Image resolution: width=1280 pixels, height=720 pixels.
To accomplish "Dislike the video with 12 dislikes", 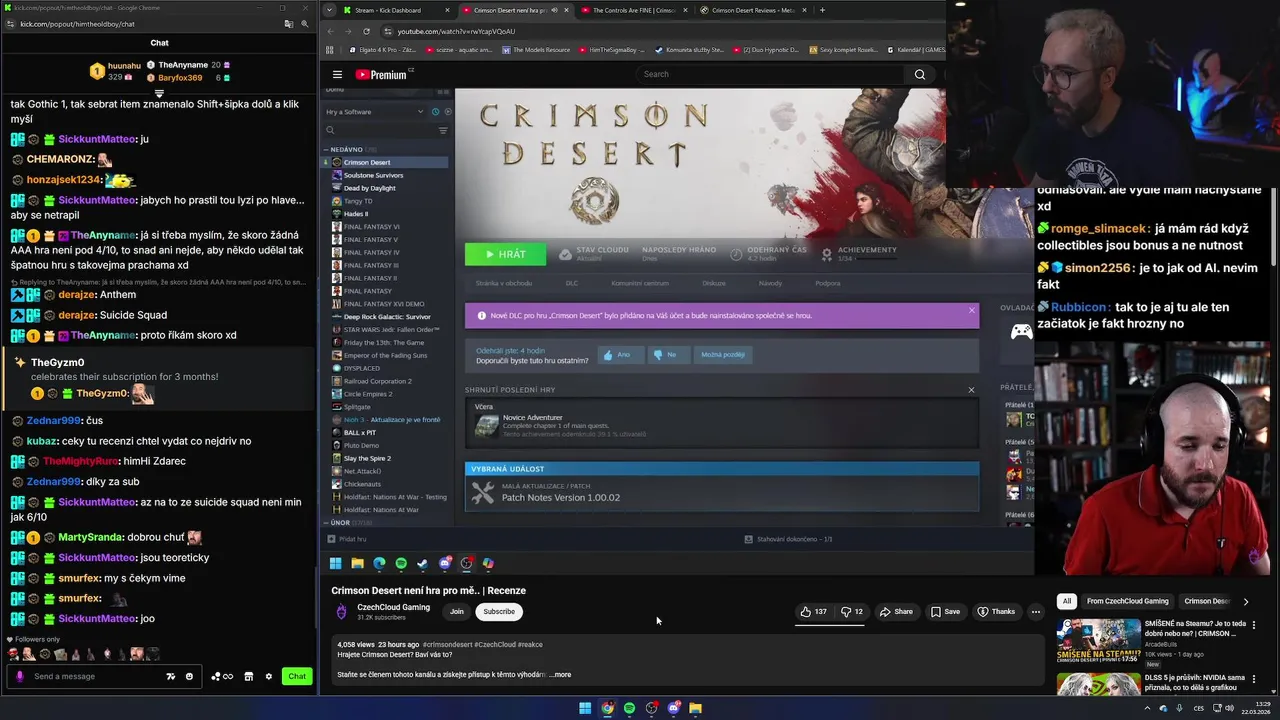I will 852,612.
